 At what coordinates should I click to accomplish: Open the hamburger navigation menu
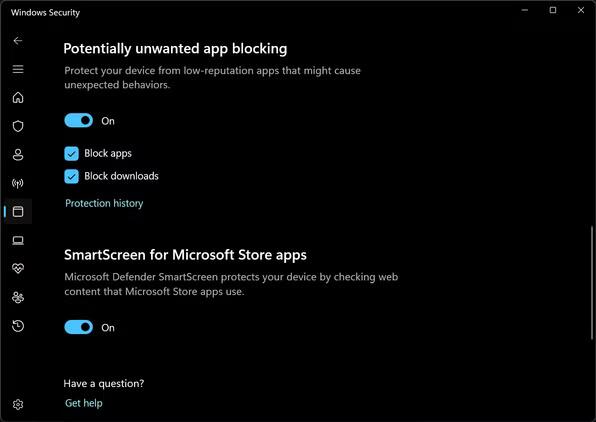tap(18, 69)
